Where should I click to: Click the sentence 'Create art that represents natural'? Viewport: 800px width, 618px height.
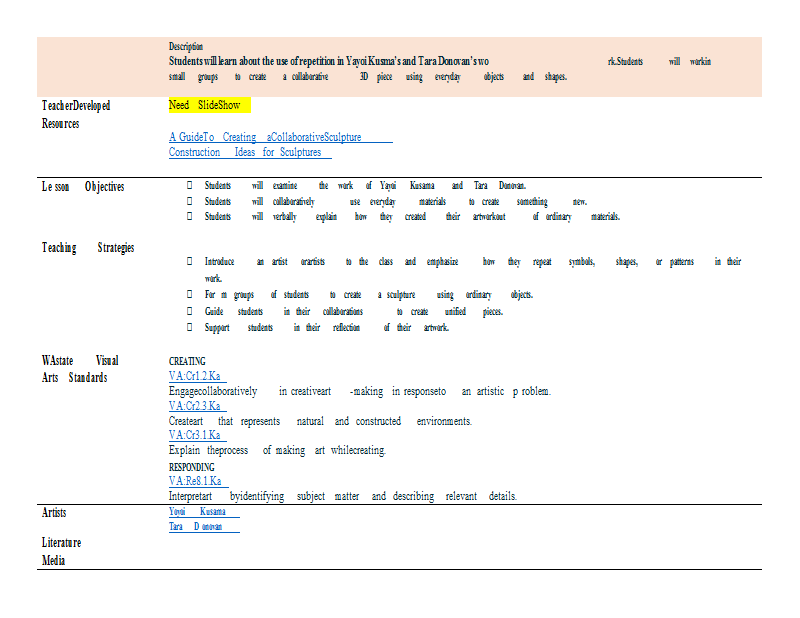(320, 421)
